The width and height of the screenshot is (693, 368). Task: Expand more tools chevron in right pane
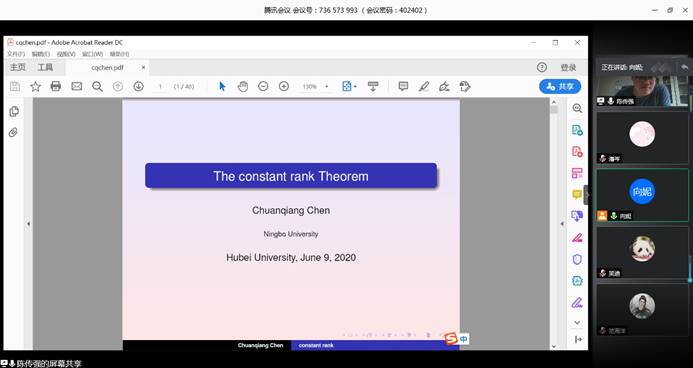577,322
